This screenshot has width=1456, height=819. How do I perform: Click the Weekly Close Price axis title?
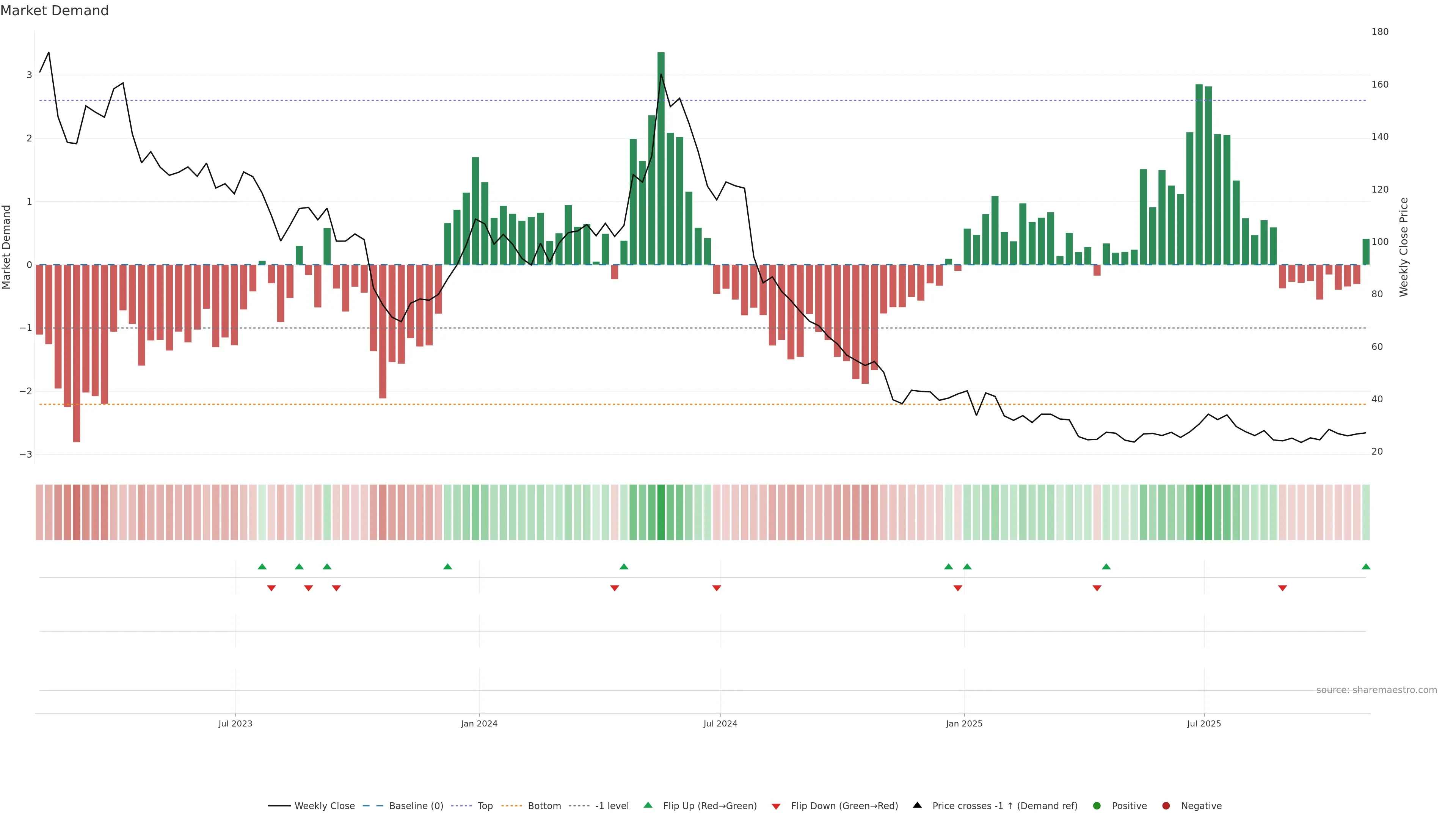(x=1403, y=247)
